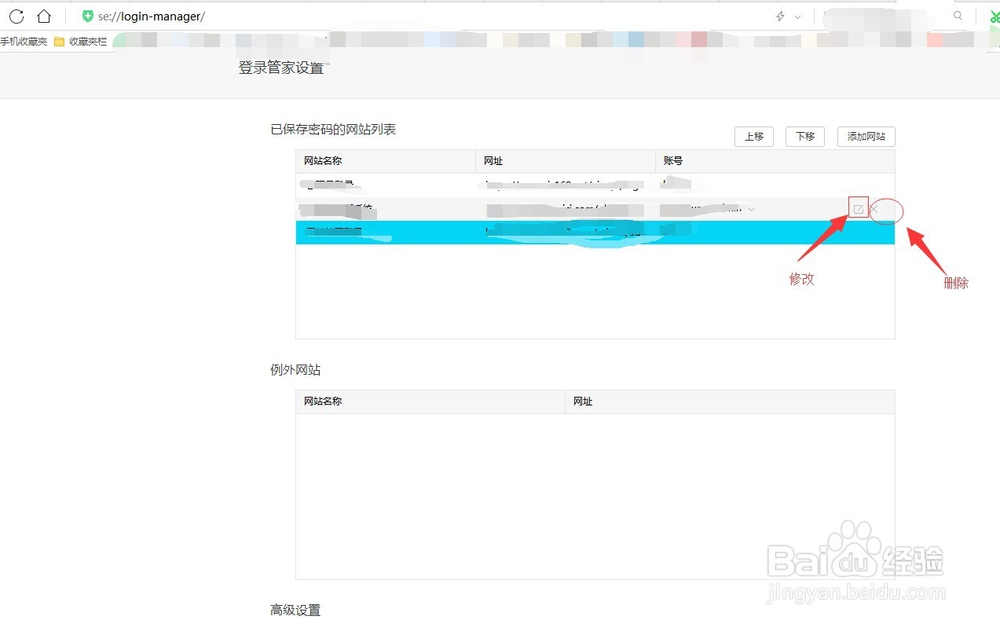Image resolution: width=1000 pixels, height=627 pixels.
Task: Click the lightning icon near the address bar
Action: tap(781, 16)
